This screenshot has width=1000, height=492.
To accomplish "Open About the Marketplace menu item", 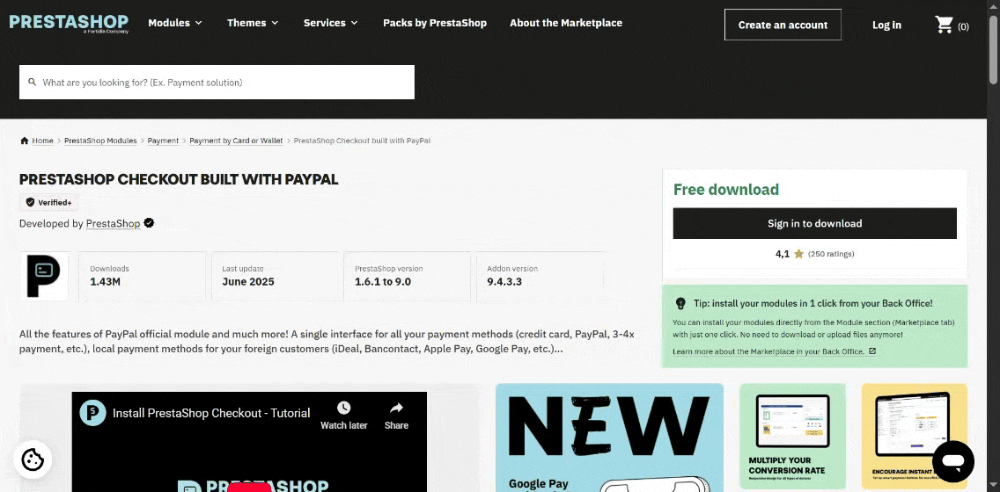I will (x=565, y=23).
